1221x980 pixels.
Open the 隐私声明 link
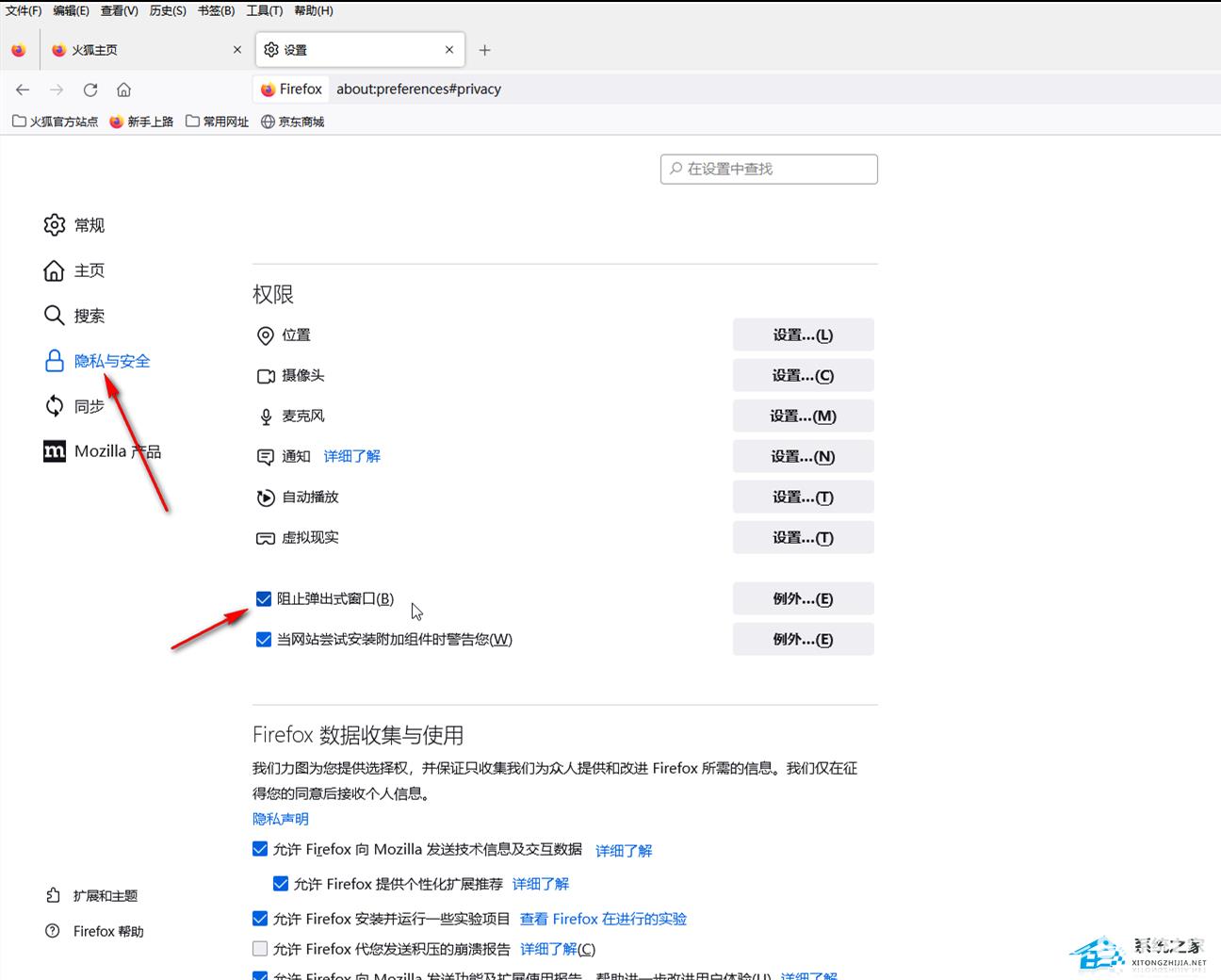point(281,819)
